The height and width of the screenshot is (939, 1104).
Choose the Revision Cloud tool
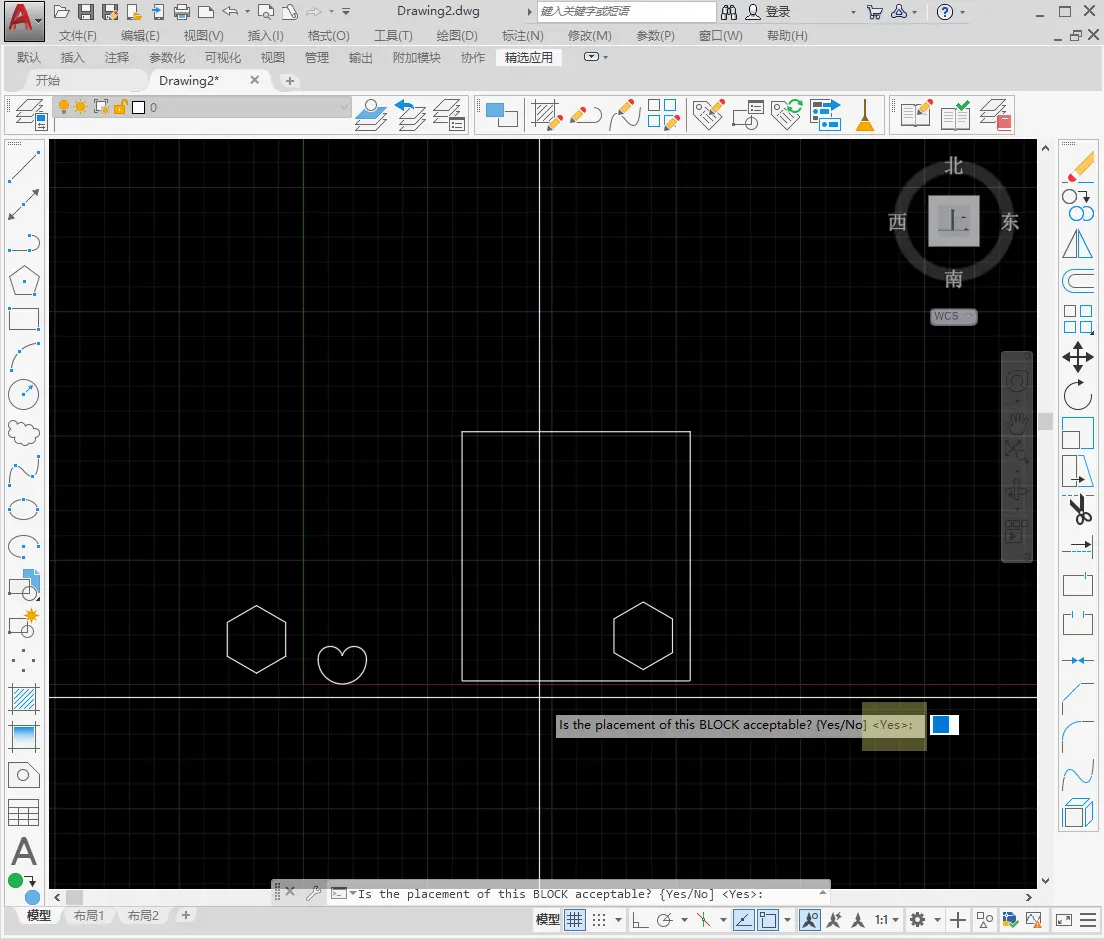tap(23, 432)
